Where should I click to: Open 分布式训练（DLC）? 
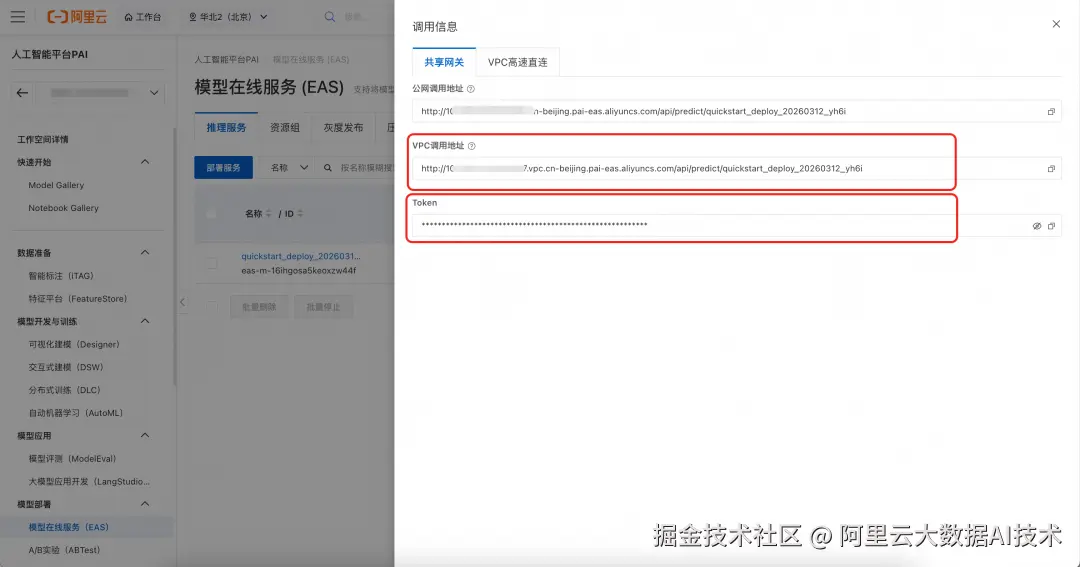click(65, 389)
